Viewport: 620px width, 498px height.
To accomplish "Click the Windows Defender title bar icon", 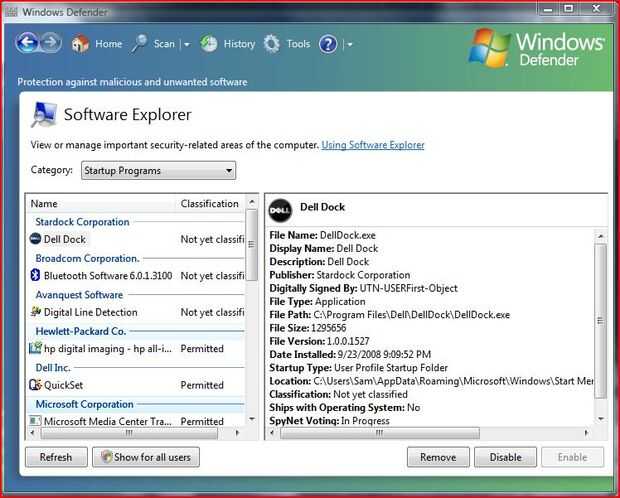I will point(11,12).
